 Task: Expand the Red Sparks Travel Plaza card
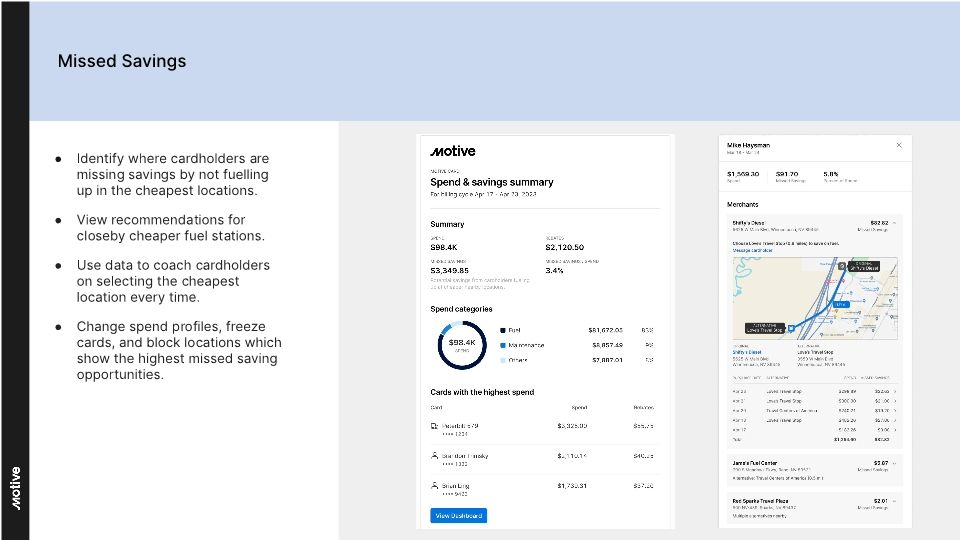click(x=894, y=501)
